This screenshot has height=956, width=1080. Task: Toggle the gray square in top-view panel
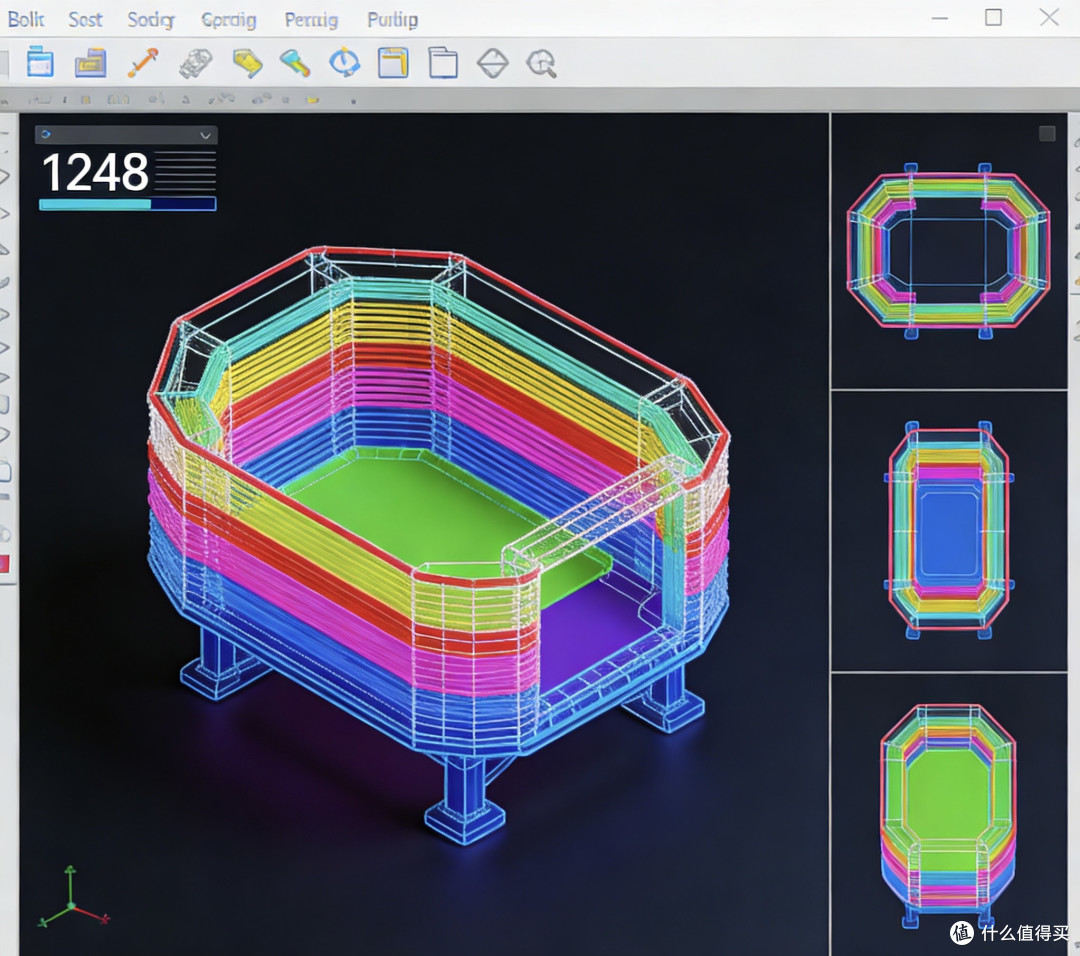(1047, 134)
